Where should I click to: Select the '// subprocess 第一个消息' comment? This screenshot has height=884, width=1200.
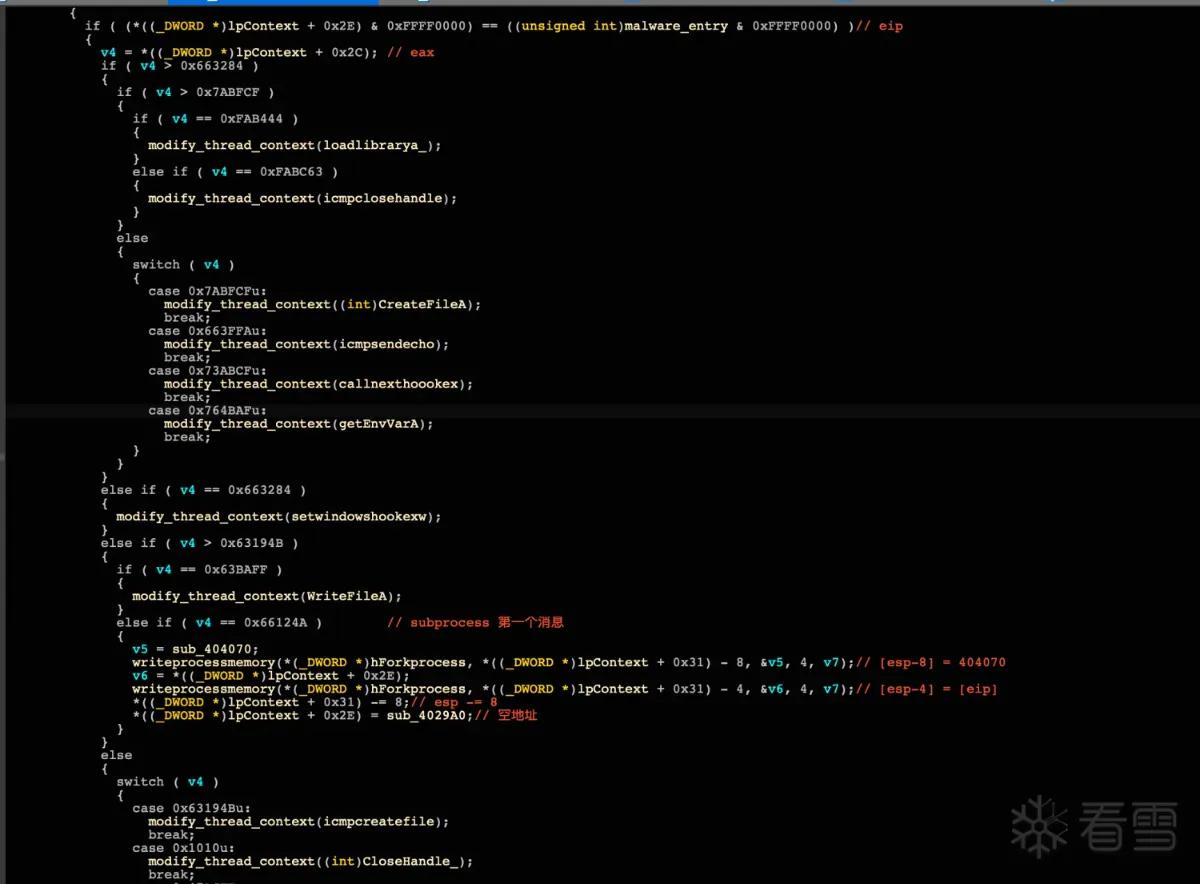tap(475, 623)
